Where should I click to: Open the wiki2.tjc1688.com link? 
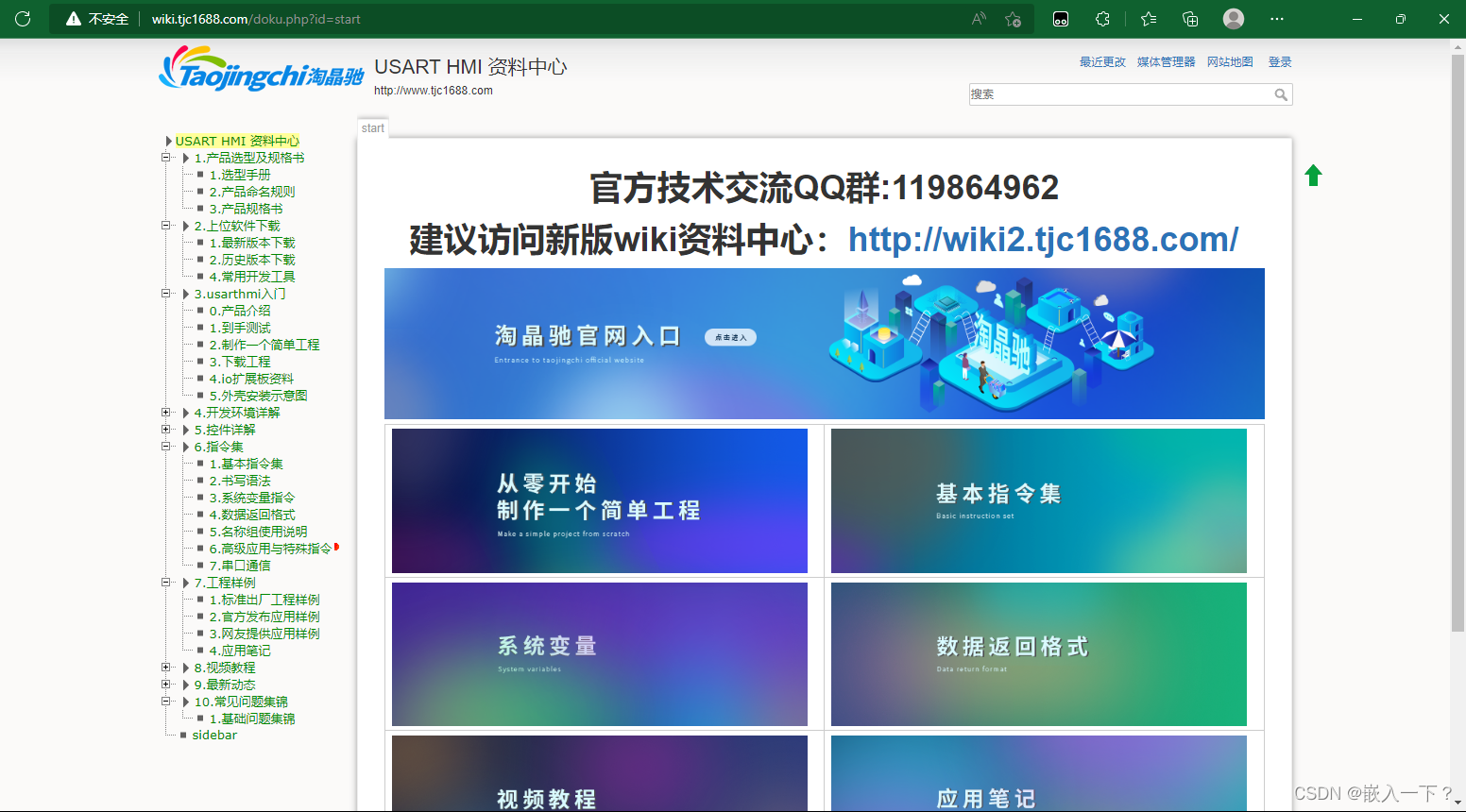[x=1043, y=240]
